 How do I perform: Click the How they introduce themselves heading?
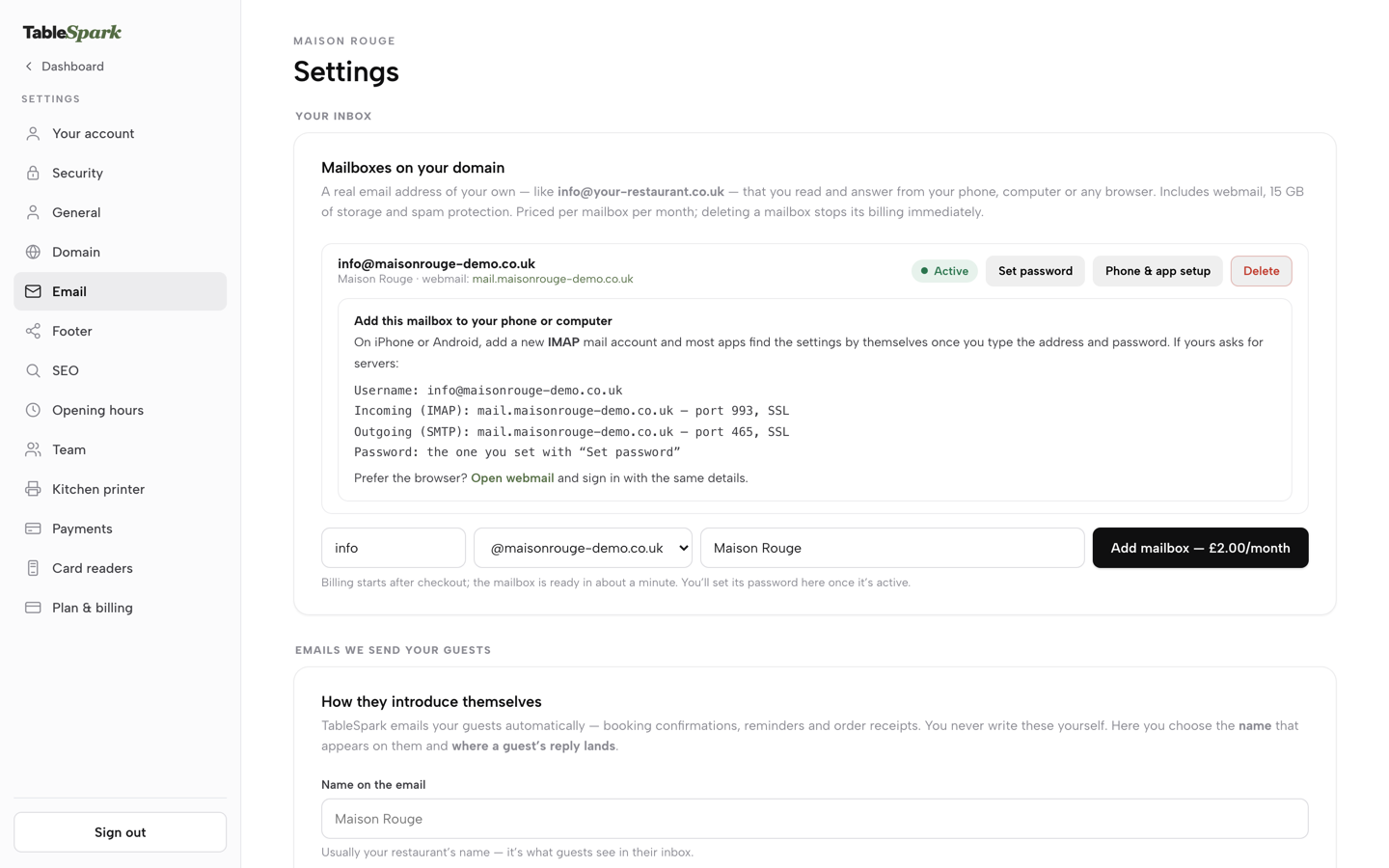coord(431,702)
